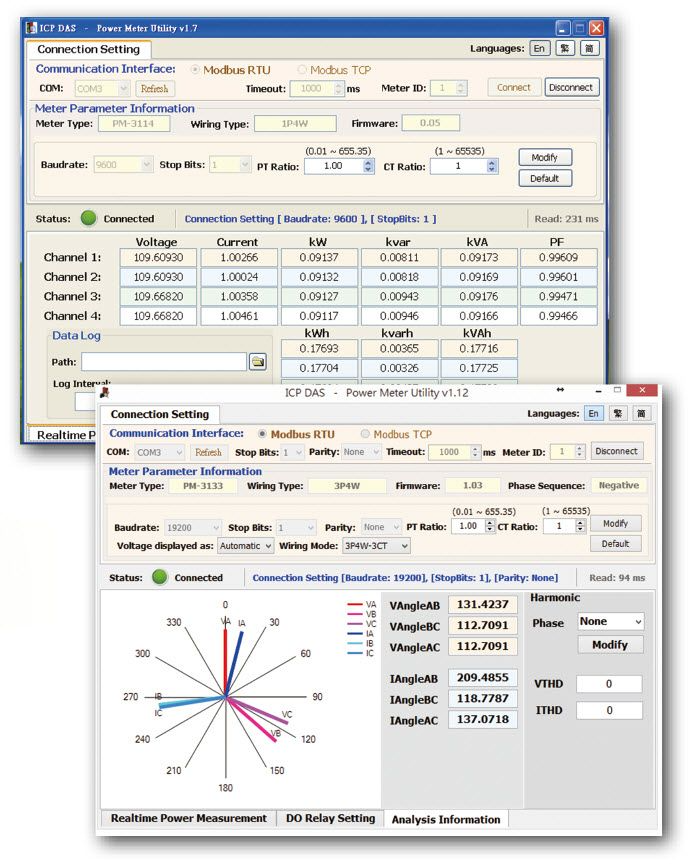Image resolution: width=698 pixels, height=866 pixels.
Task: Click Channel 4 PF value 0.99466
Action: (558, 316)
